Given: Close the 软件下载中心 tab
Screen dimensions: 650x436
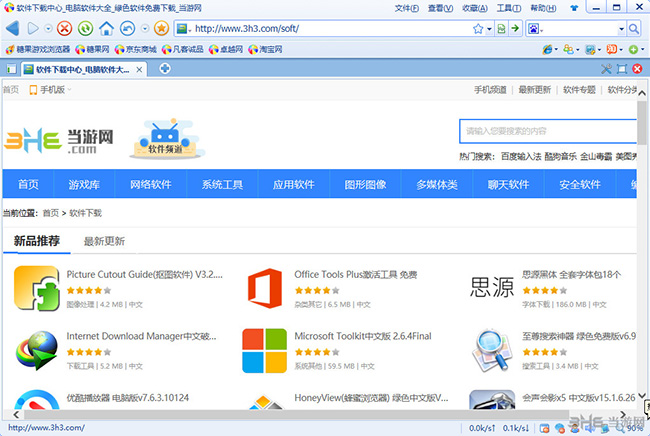Looking at the screenshot, I should pyautogui.click(x=139, y=70).
